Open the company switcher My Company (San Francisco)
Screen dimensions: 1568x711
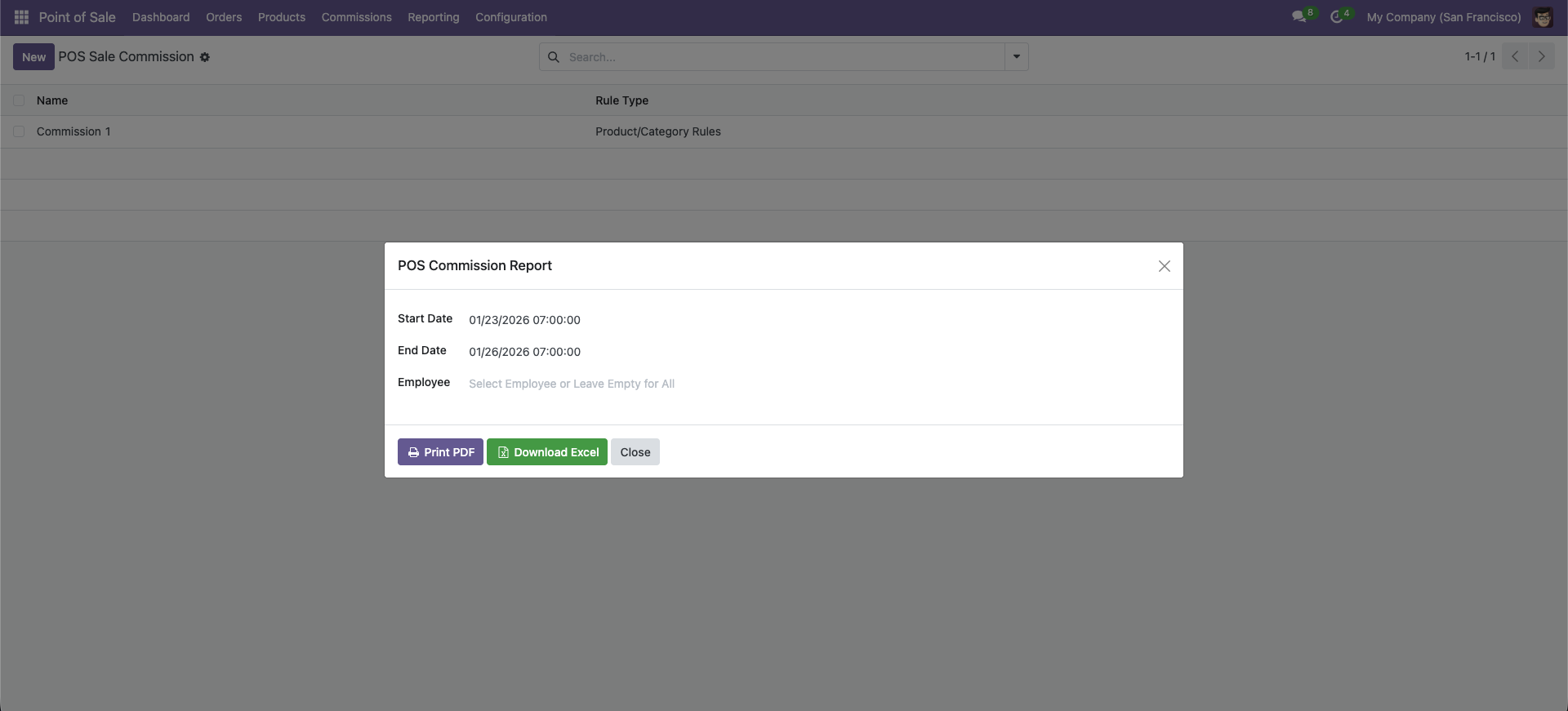click(x=1444, y=17)
